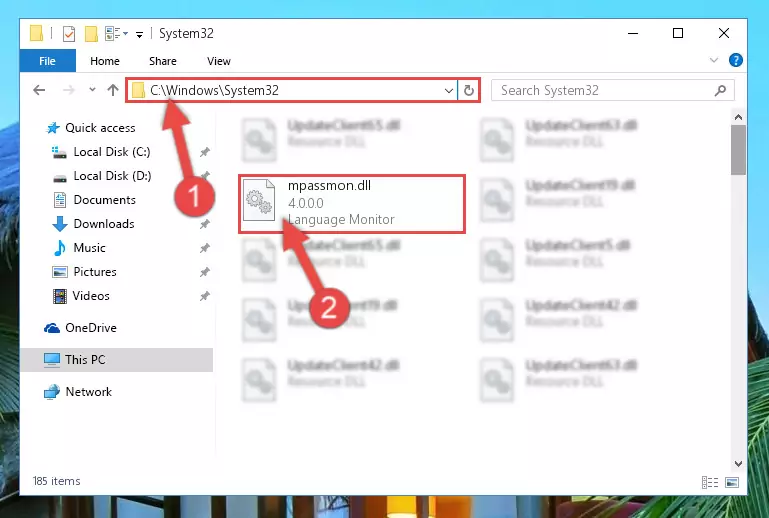
Task: Click the search magnifier icon
Action: (x=720, y=90)
